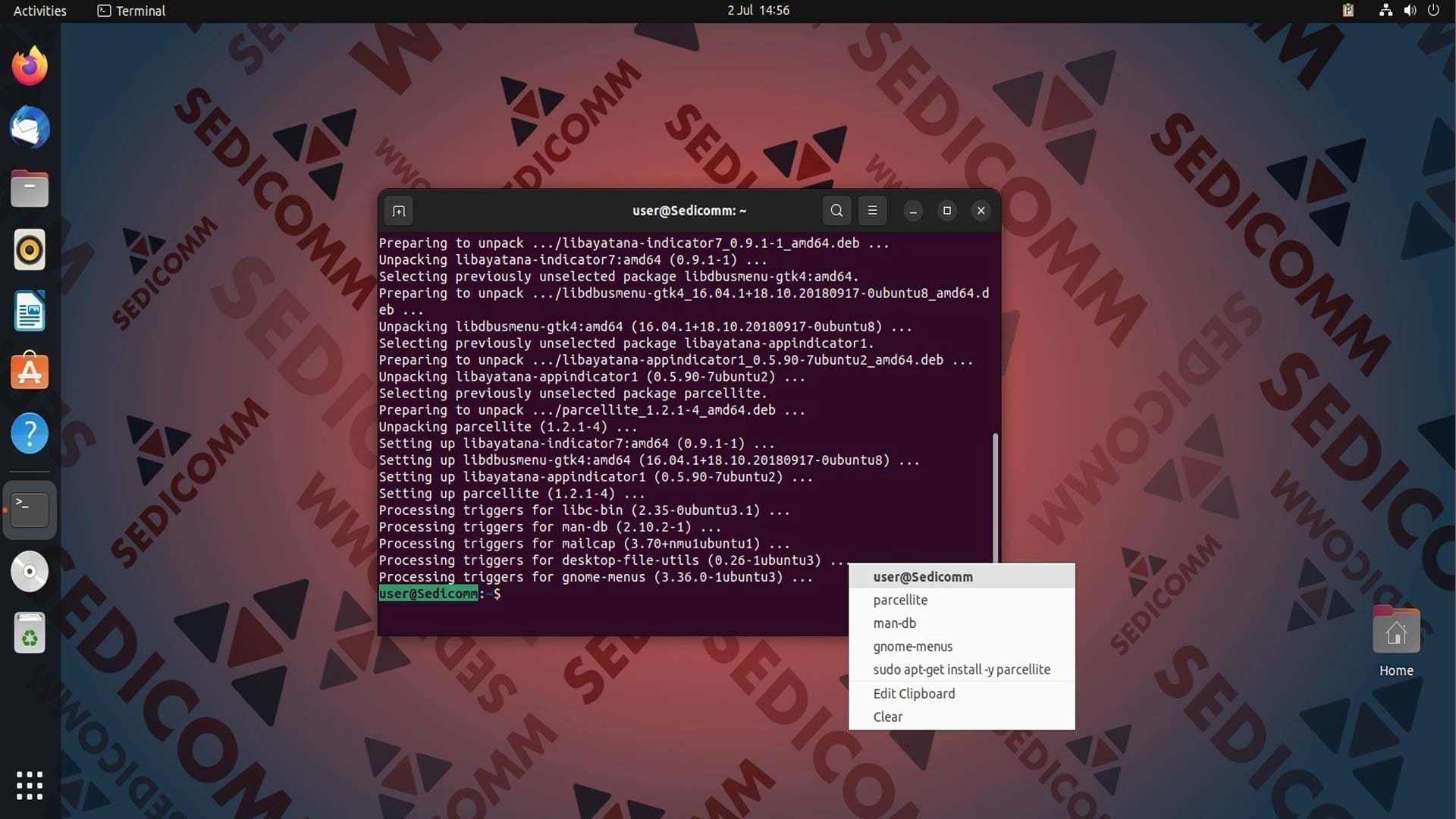Click the terminal title 'user@Sedicomm: ~'
Image resolution: width=1456 pixels, height=819 pixels.
[x=689, y=211]
